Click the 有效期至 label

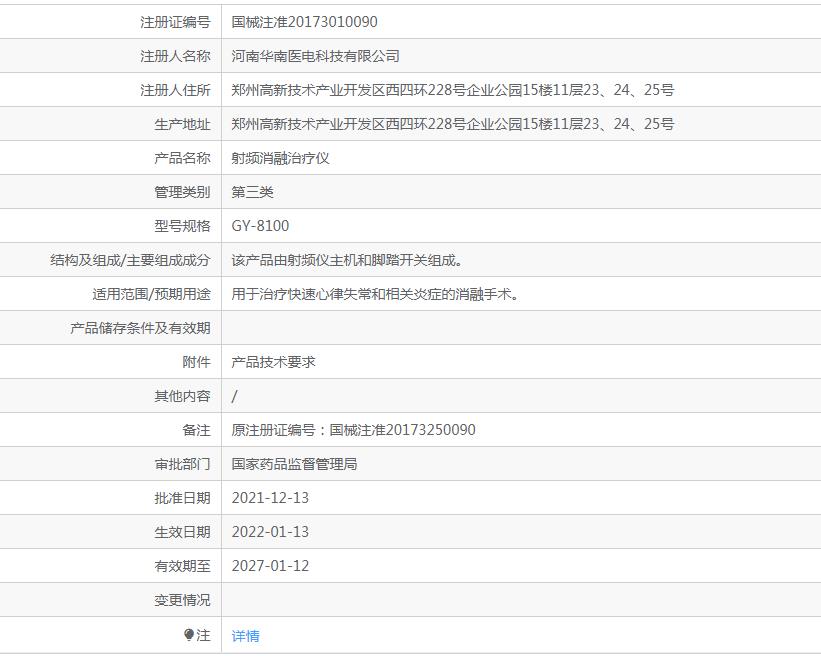coord(182,566)
